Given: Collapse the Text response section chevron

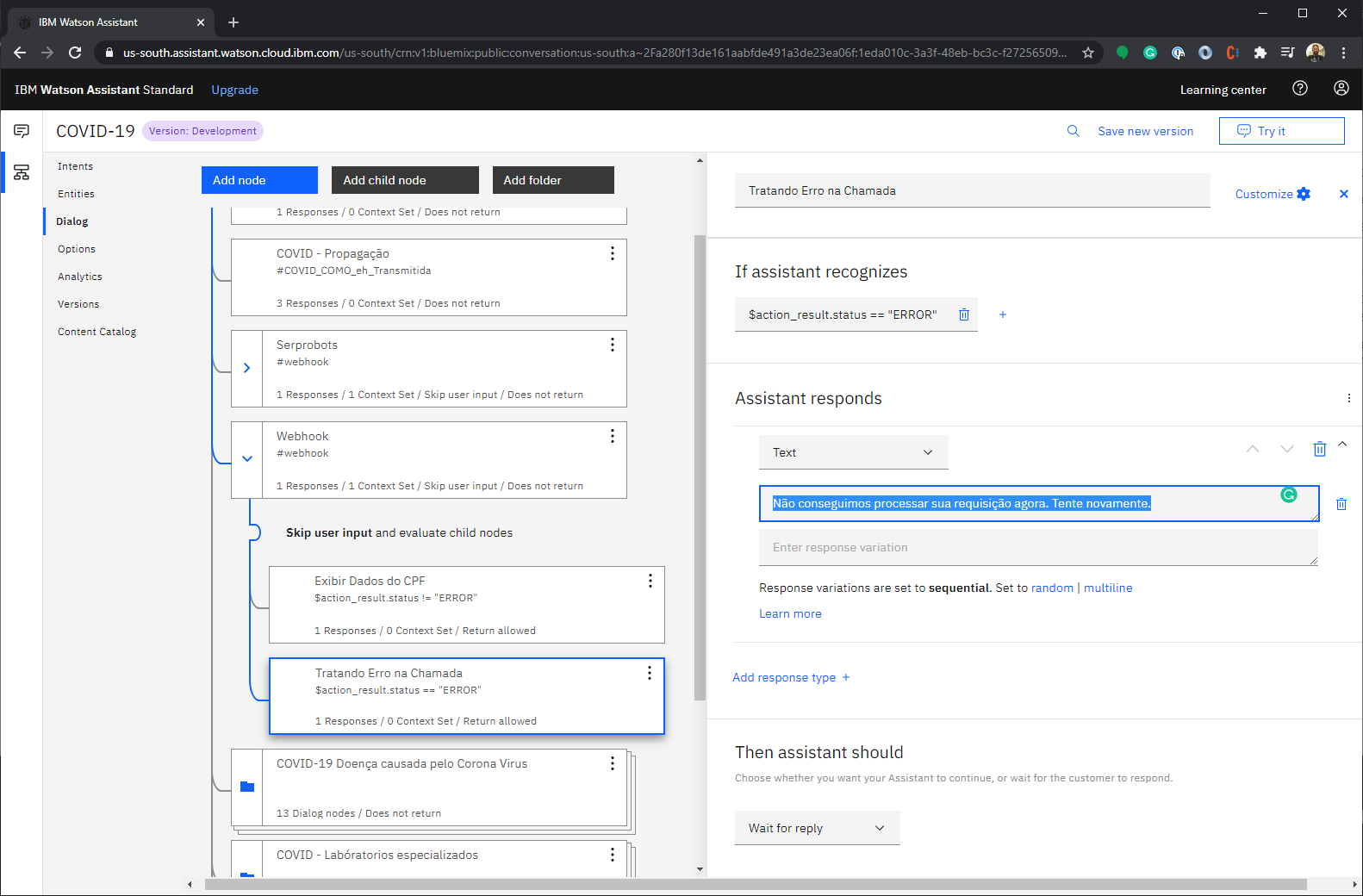Looking at the screenshot, I should coord(1342,444).
